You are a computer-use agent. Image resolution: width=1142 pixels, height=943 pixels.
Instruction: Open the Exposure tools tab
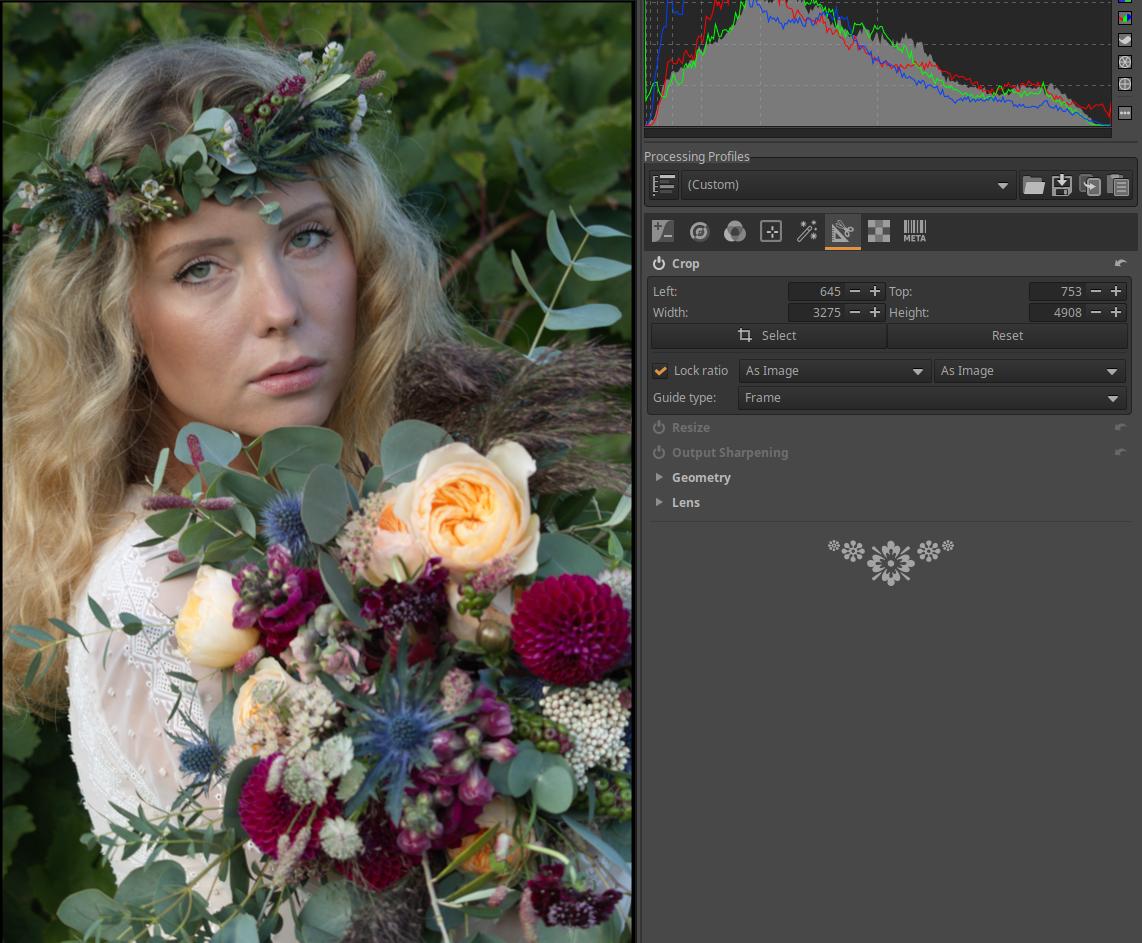click(662, 232)
